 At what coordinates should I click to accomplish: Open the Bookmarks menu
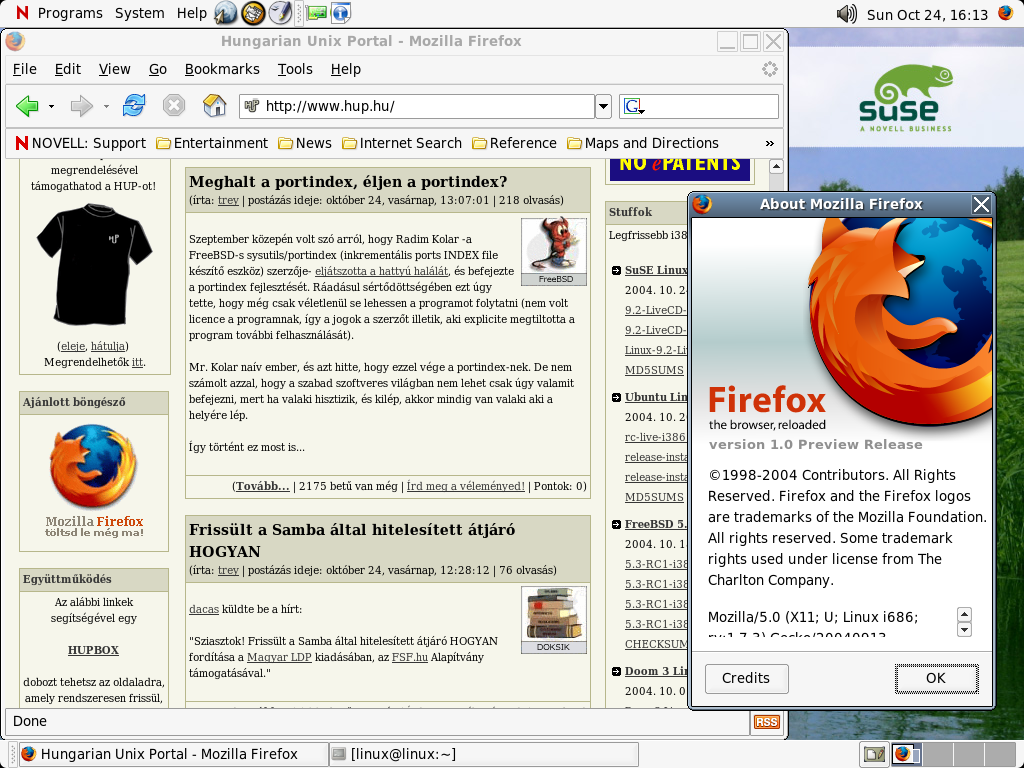[222, 69]
